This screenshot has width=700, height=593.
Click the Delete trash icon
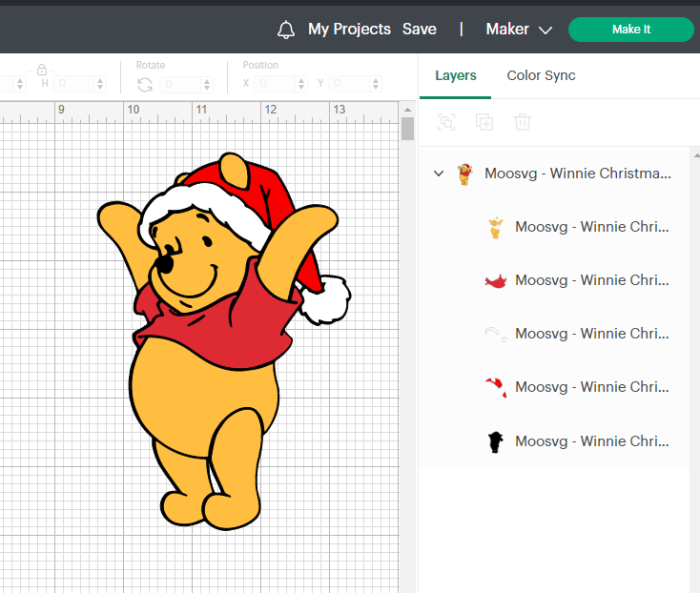(522, 122)
